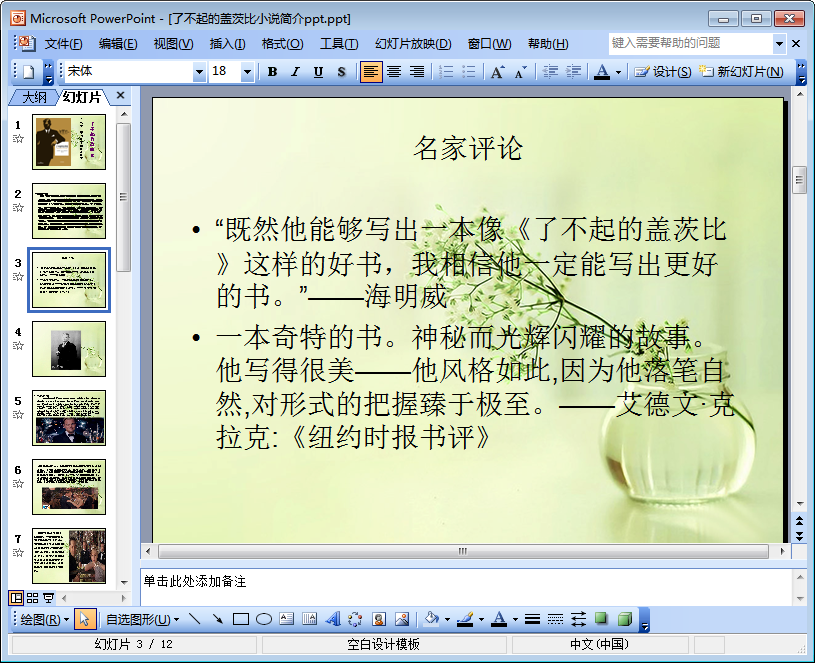Select Center alignment
This screenshot has height=663, width=815.
coord(394,72)
